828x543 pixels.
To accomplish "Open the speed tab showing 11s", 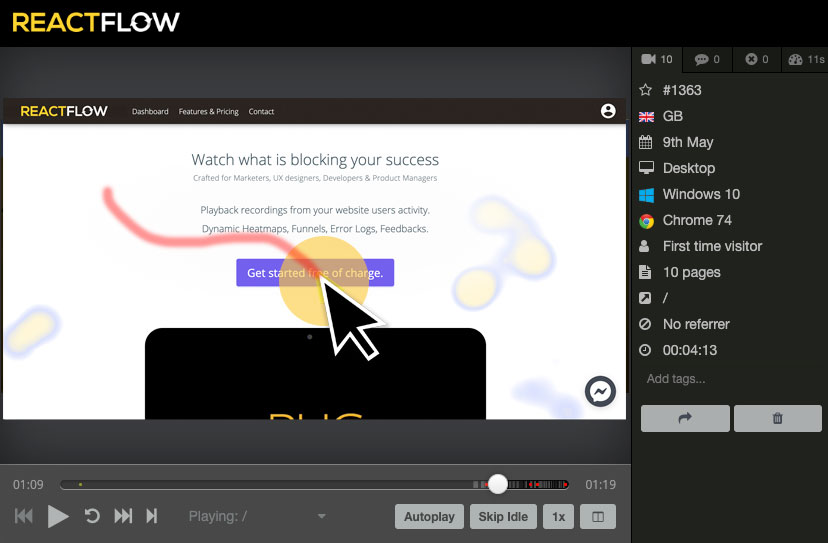I will [x=805, y=60].
